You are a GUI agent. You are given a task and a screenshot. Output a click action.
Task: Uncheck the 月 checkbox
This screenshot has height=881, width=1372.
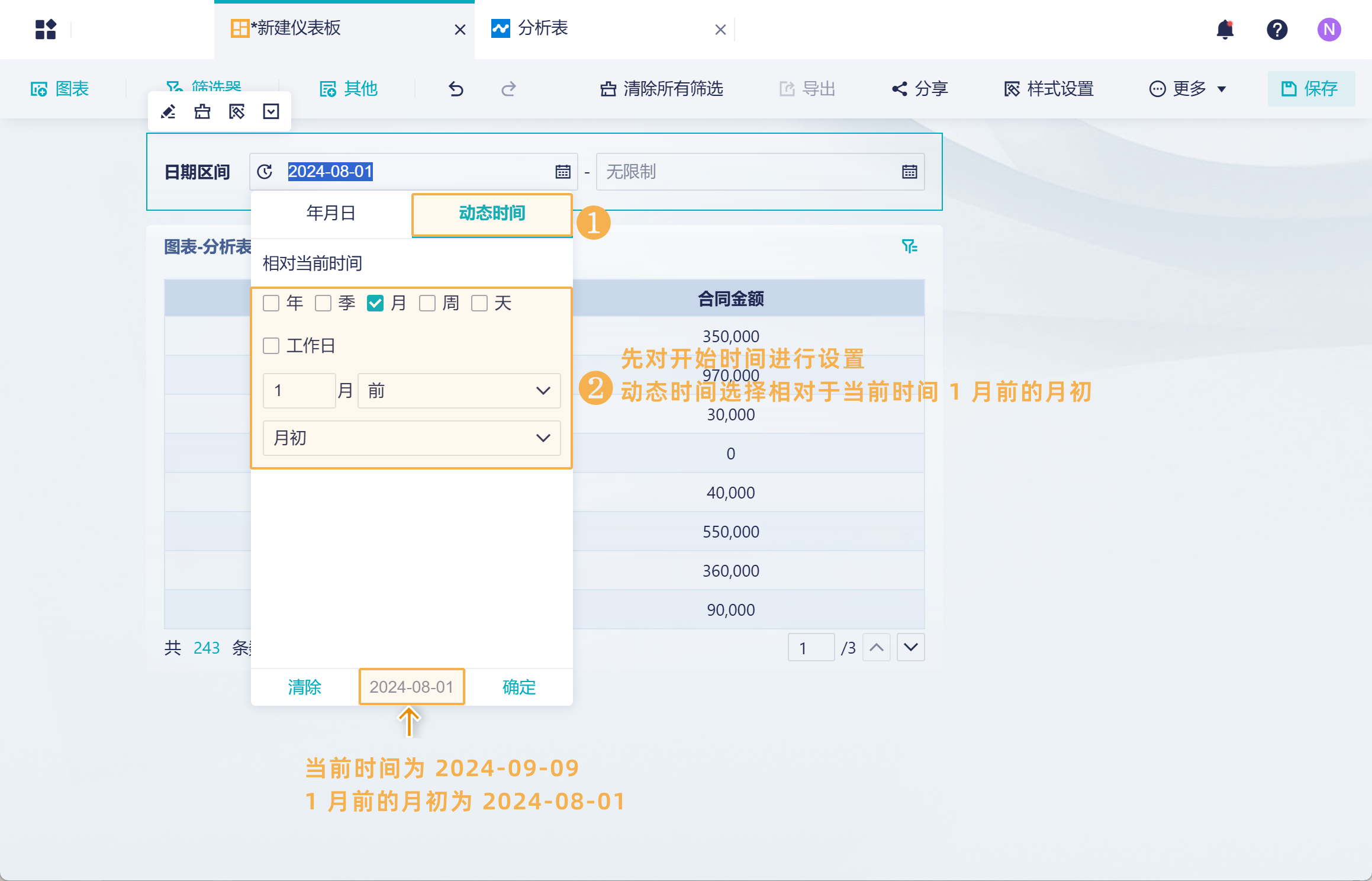(x=375, y=303)
